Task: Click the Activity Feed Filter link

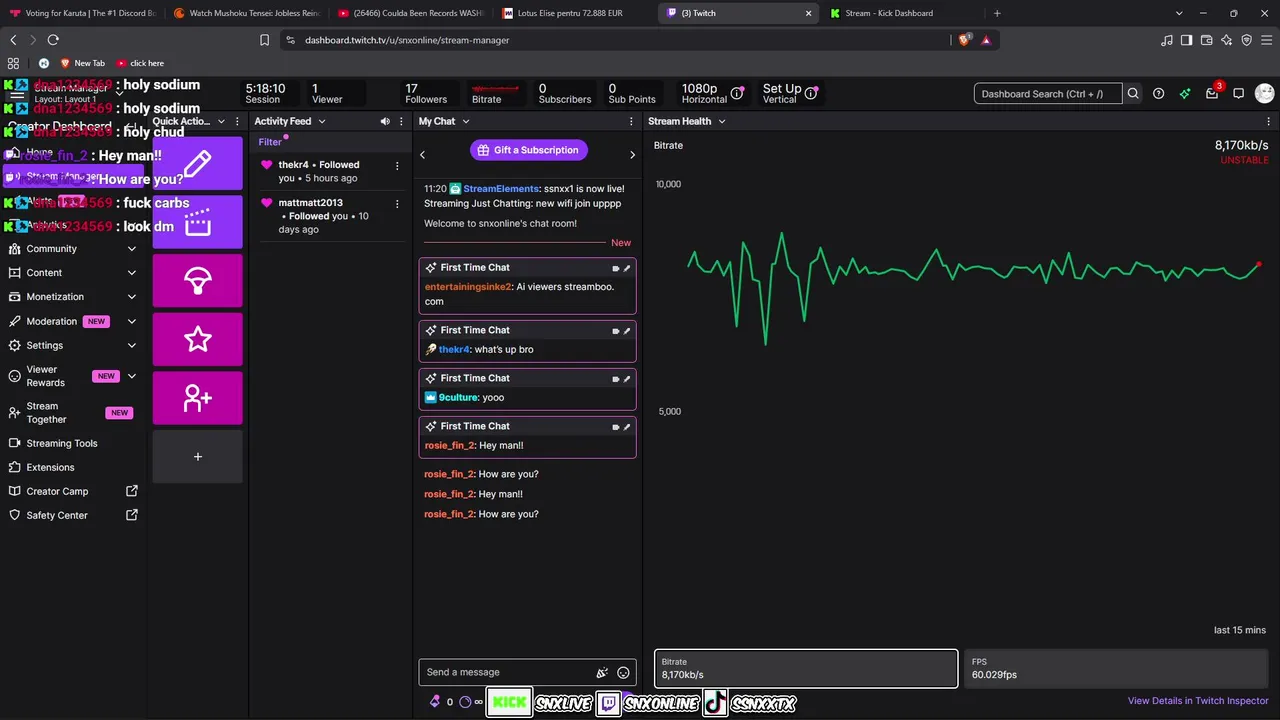Action: tap(270, 142)
